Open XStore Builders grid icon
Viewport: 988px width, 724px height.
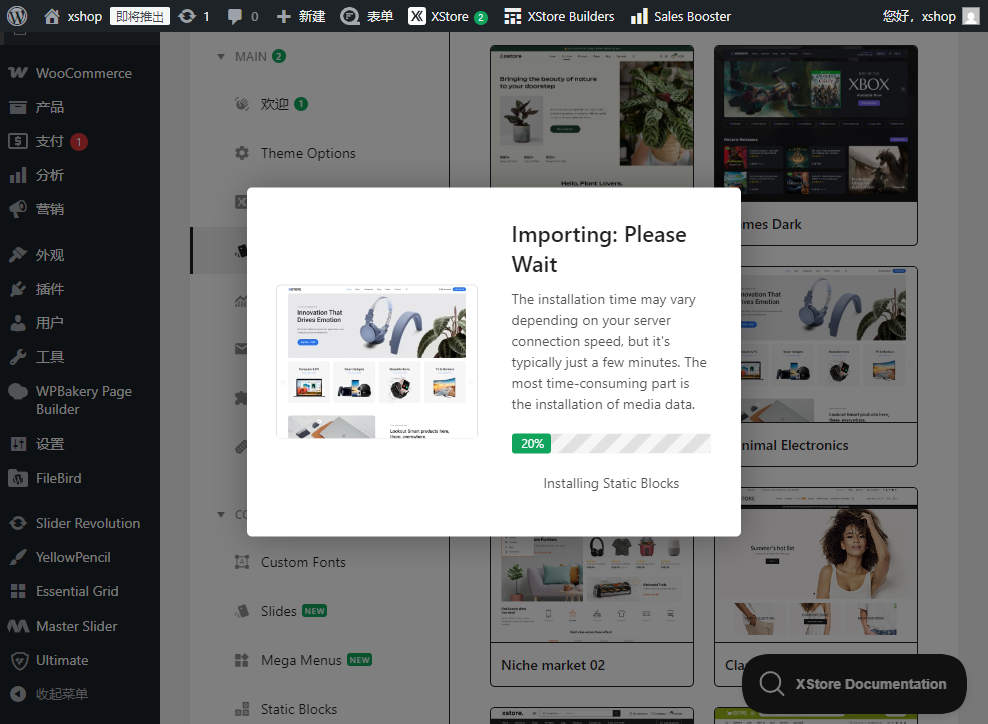pyautogui.click(x=512, y=16)
